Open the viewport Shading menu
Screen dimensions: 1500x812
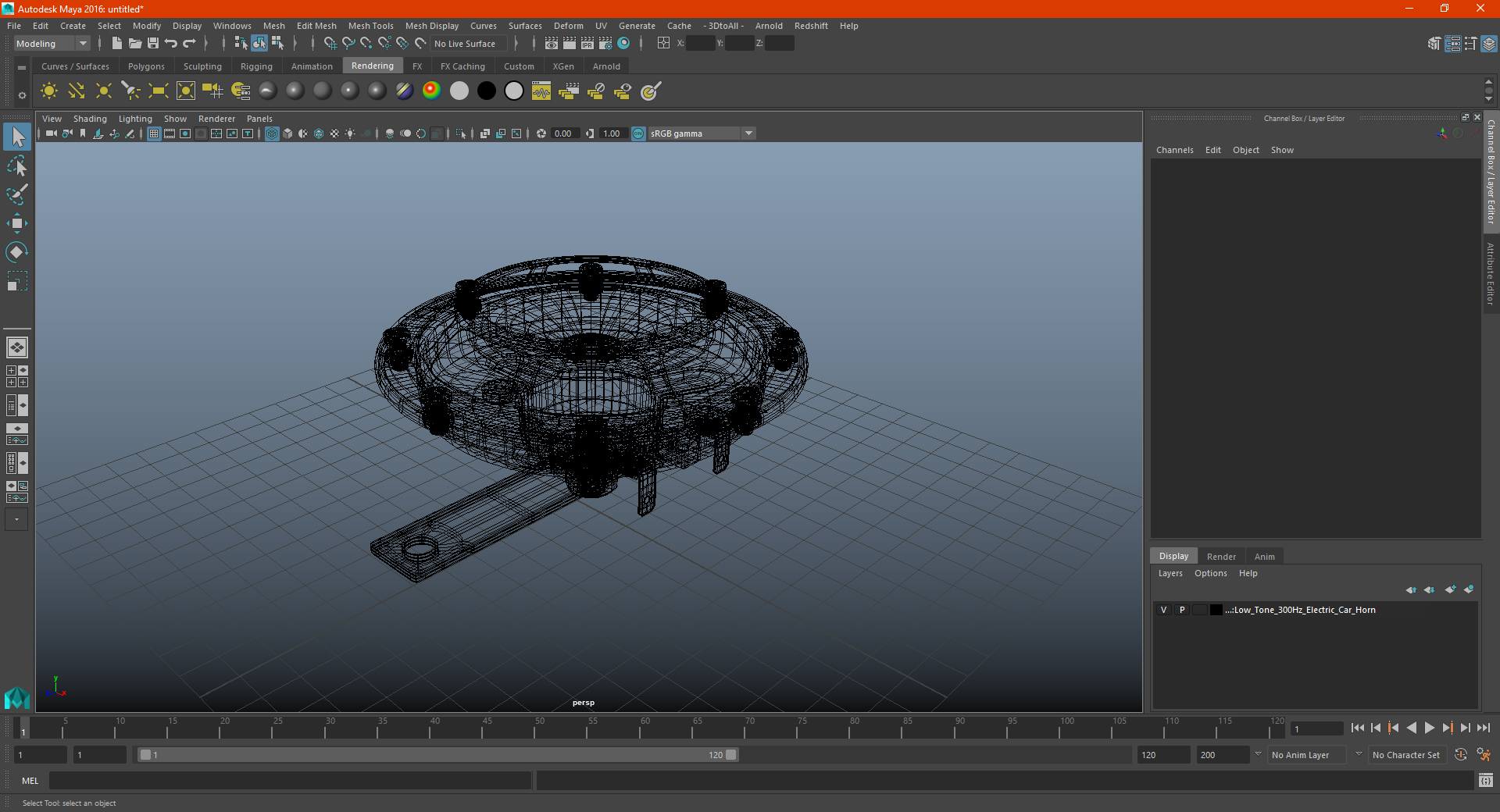tap(90, 119)
